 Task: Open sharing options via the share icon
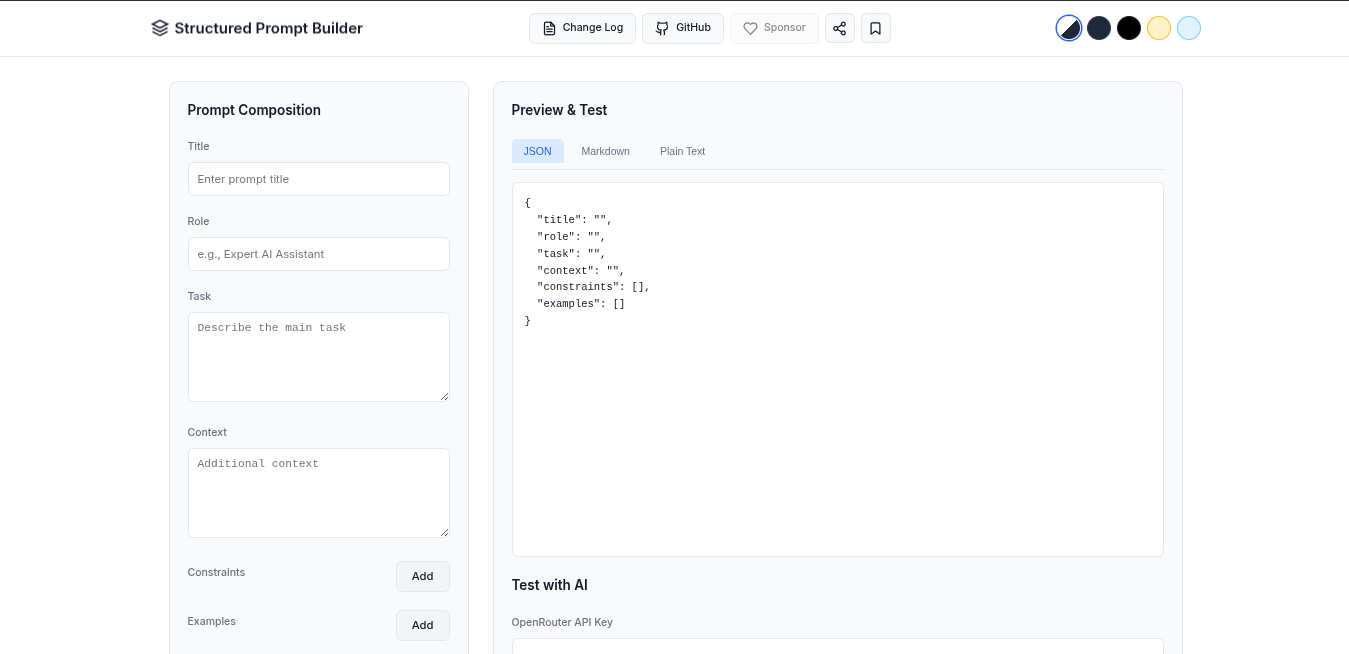coord(840,28)
